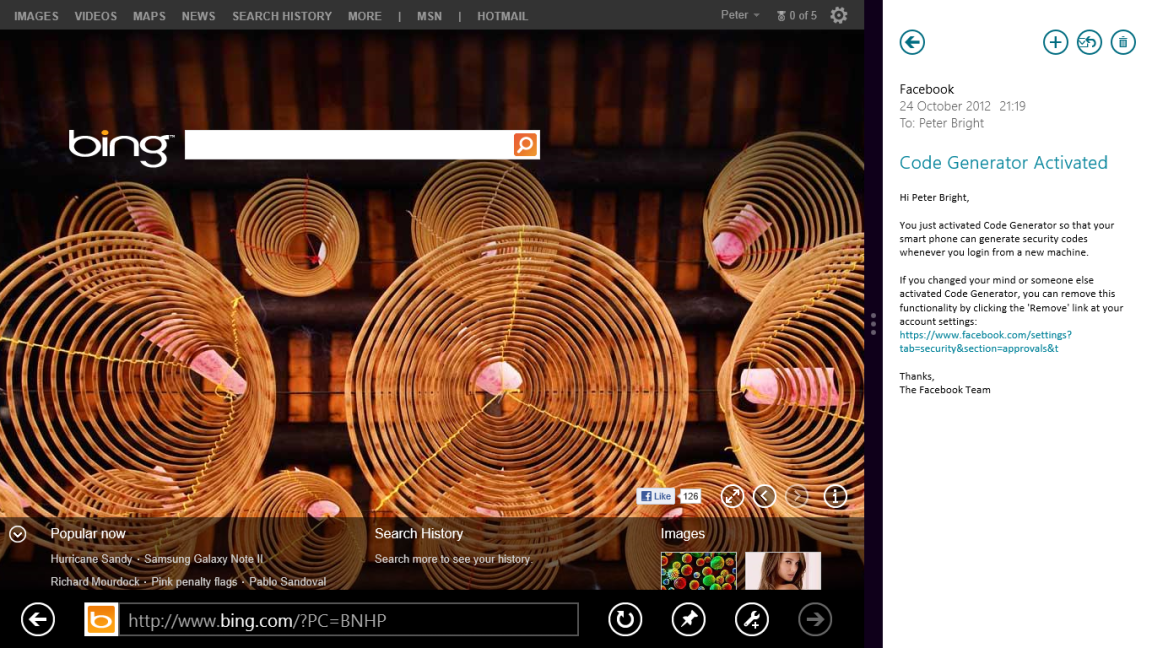Switch to the NEWS section
The height and width of the screenshot is (648, 1152).
point(198,15)
